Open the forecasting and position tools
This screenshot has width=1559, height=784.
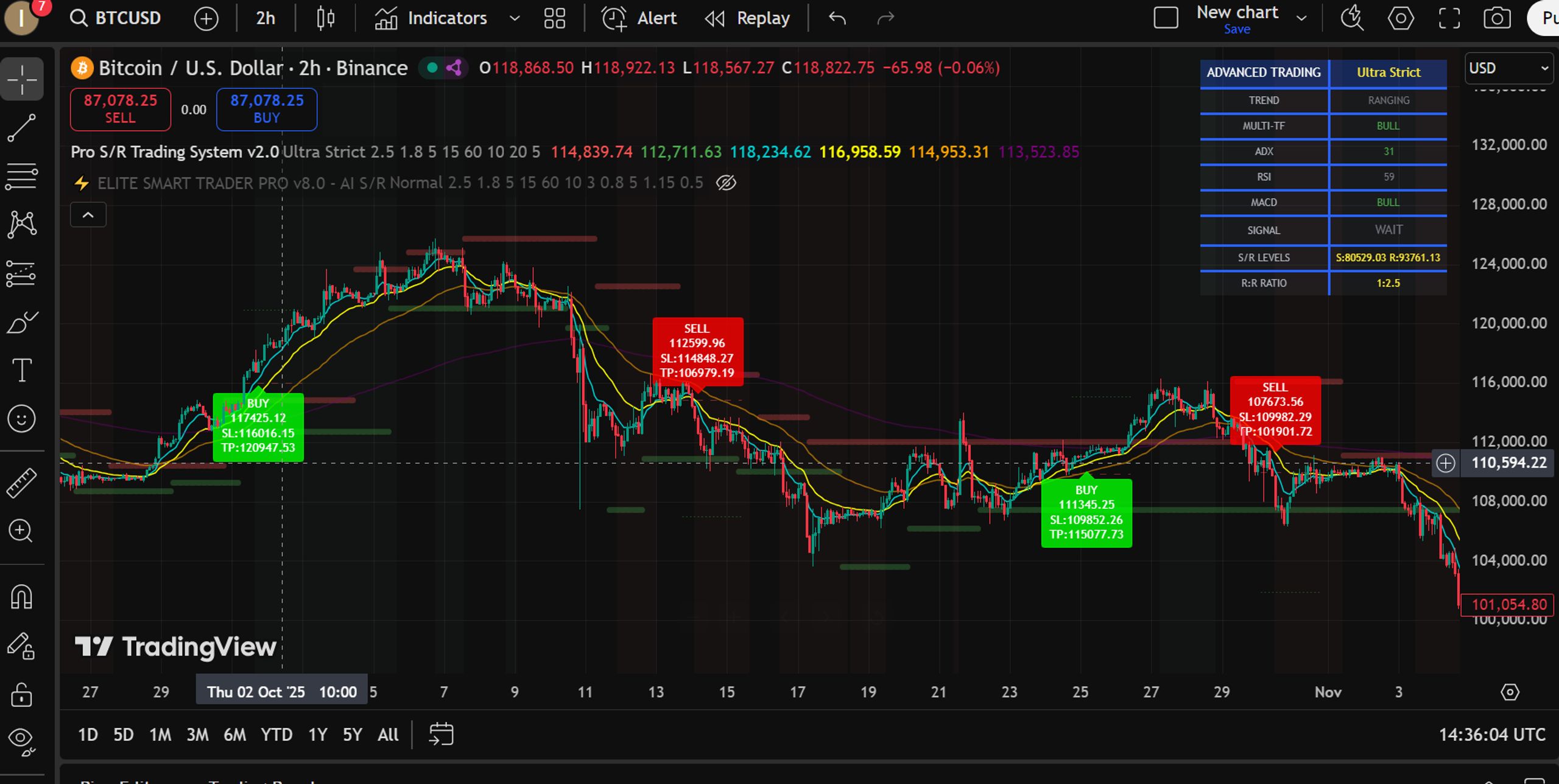pyautogui.click(x=22, y=273)
